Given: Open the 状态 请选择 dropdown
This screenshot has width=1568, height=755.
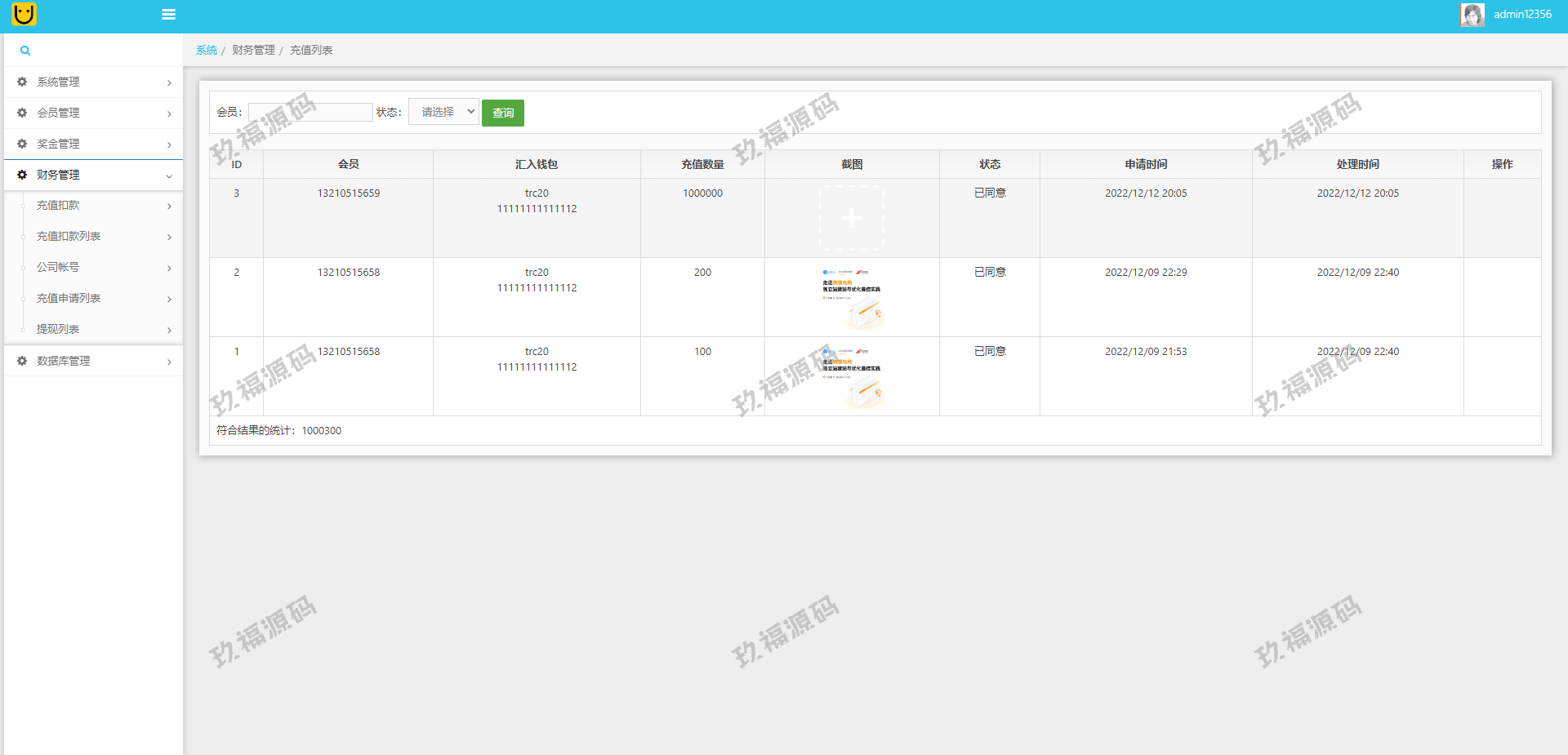Looking at the screenshot, I should (x=443, y=112).
